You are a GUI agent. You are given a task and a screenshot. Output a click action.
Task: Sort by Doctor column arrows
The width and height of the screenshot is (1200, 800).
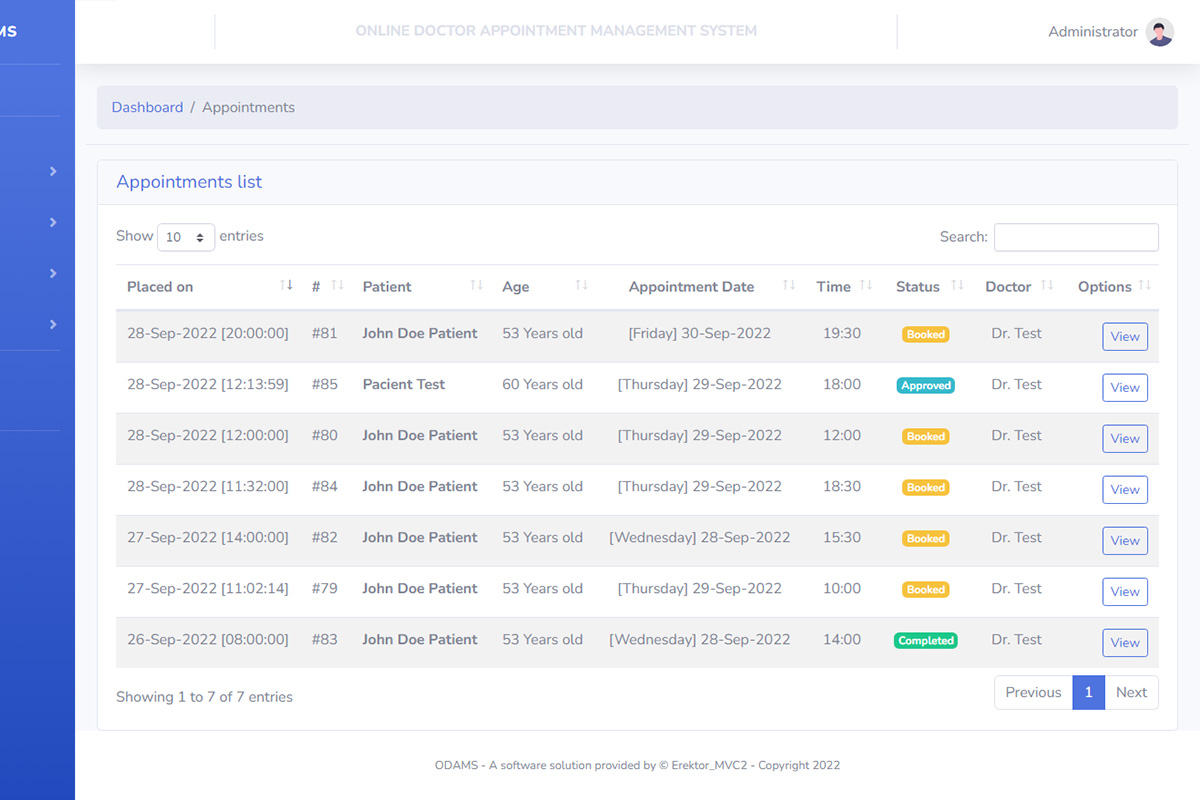pyautogui.click(x=1047, y=286)
